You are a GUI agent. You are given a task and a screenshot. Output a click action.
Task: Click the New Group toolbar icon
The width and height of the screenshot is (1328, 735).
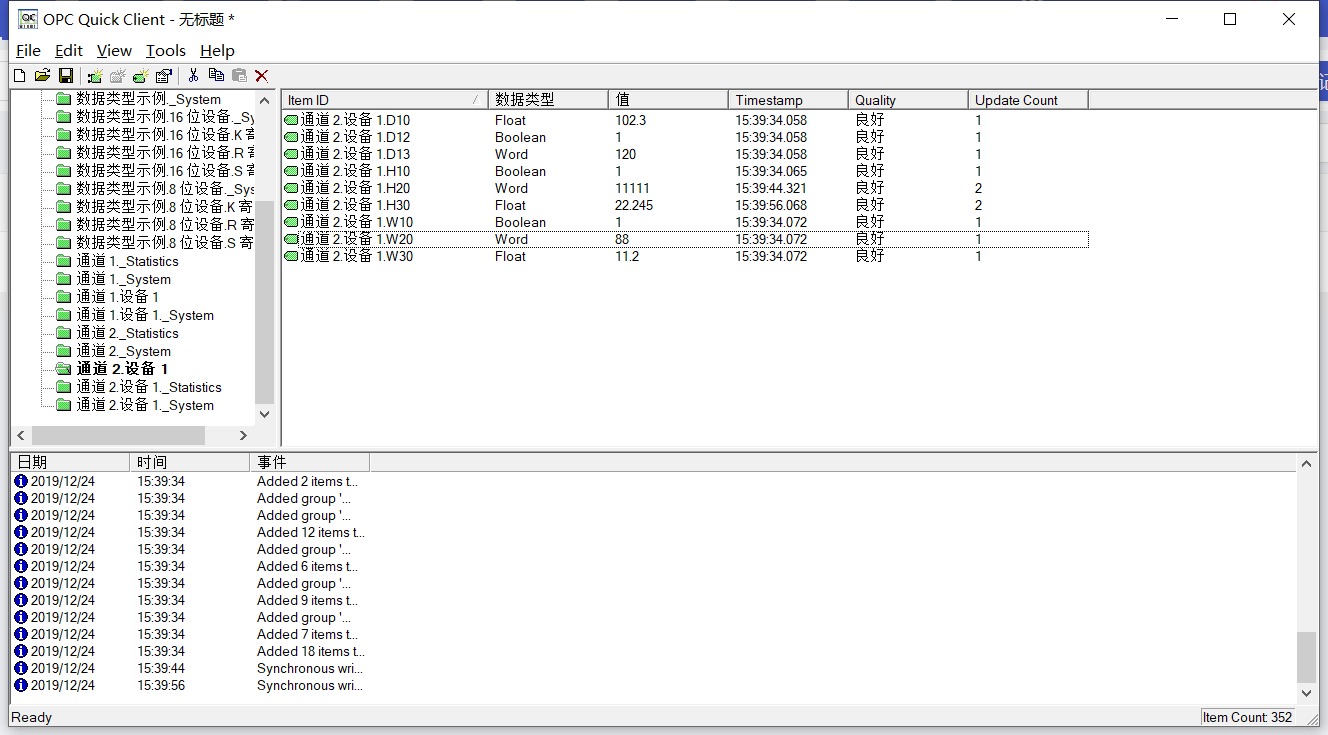point(118,76)
